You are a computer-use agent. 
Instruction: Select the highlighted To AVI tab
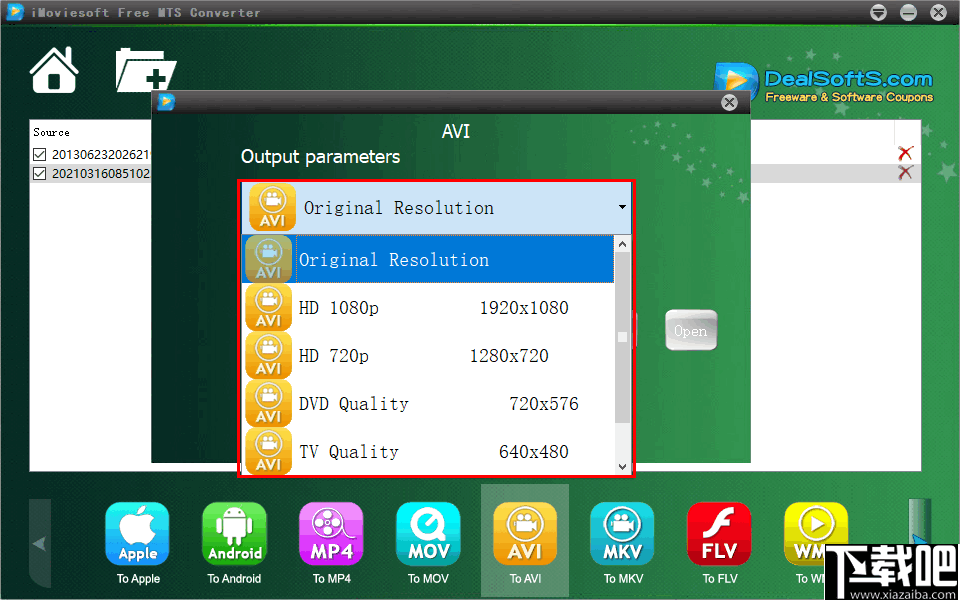click(524, 533)
